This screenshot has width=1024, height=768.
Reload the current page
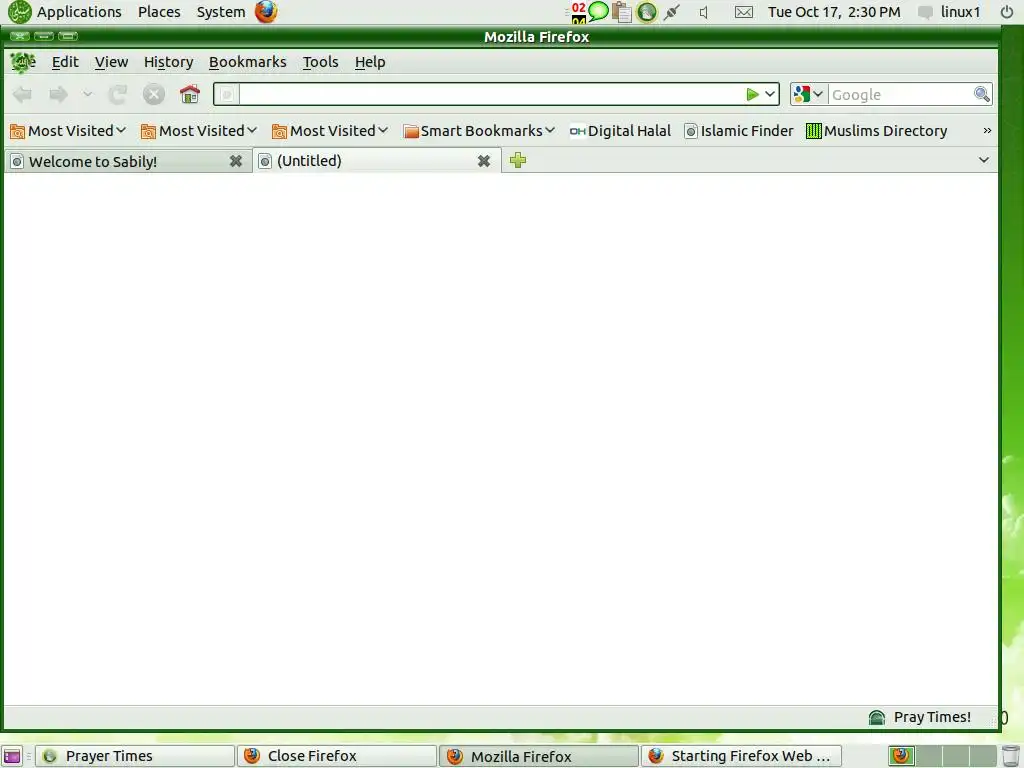tap(118, 95)
